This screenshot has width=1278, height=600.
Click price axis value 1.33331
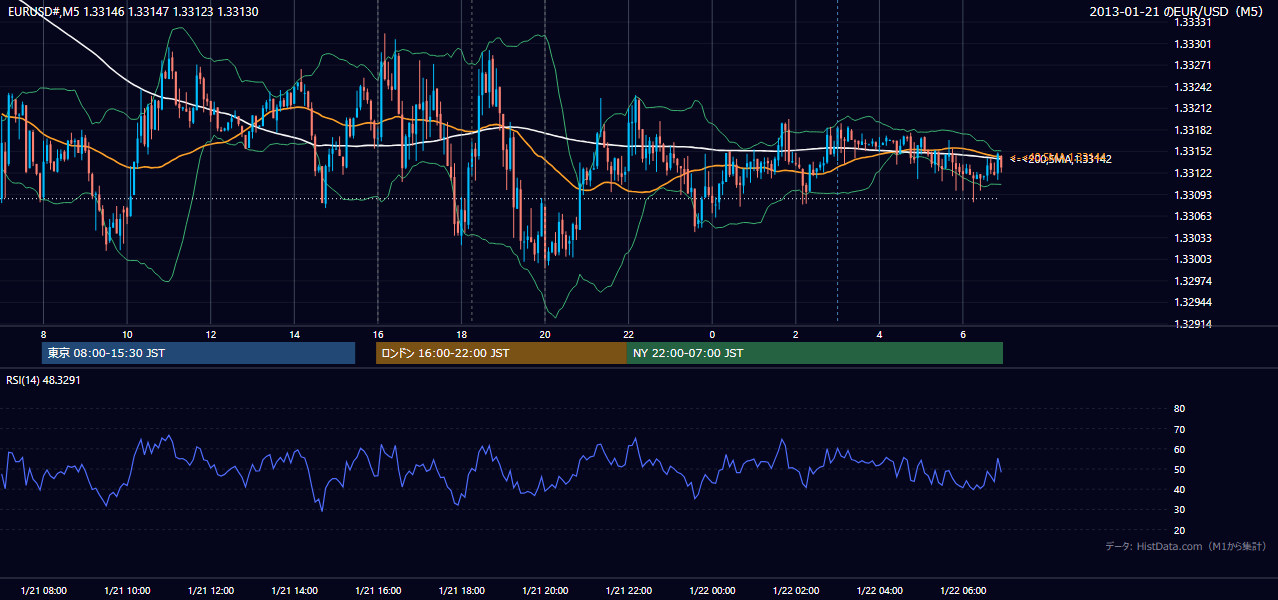(1193, 22)
